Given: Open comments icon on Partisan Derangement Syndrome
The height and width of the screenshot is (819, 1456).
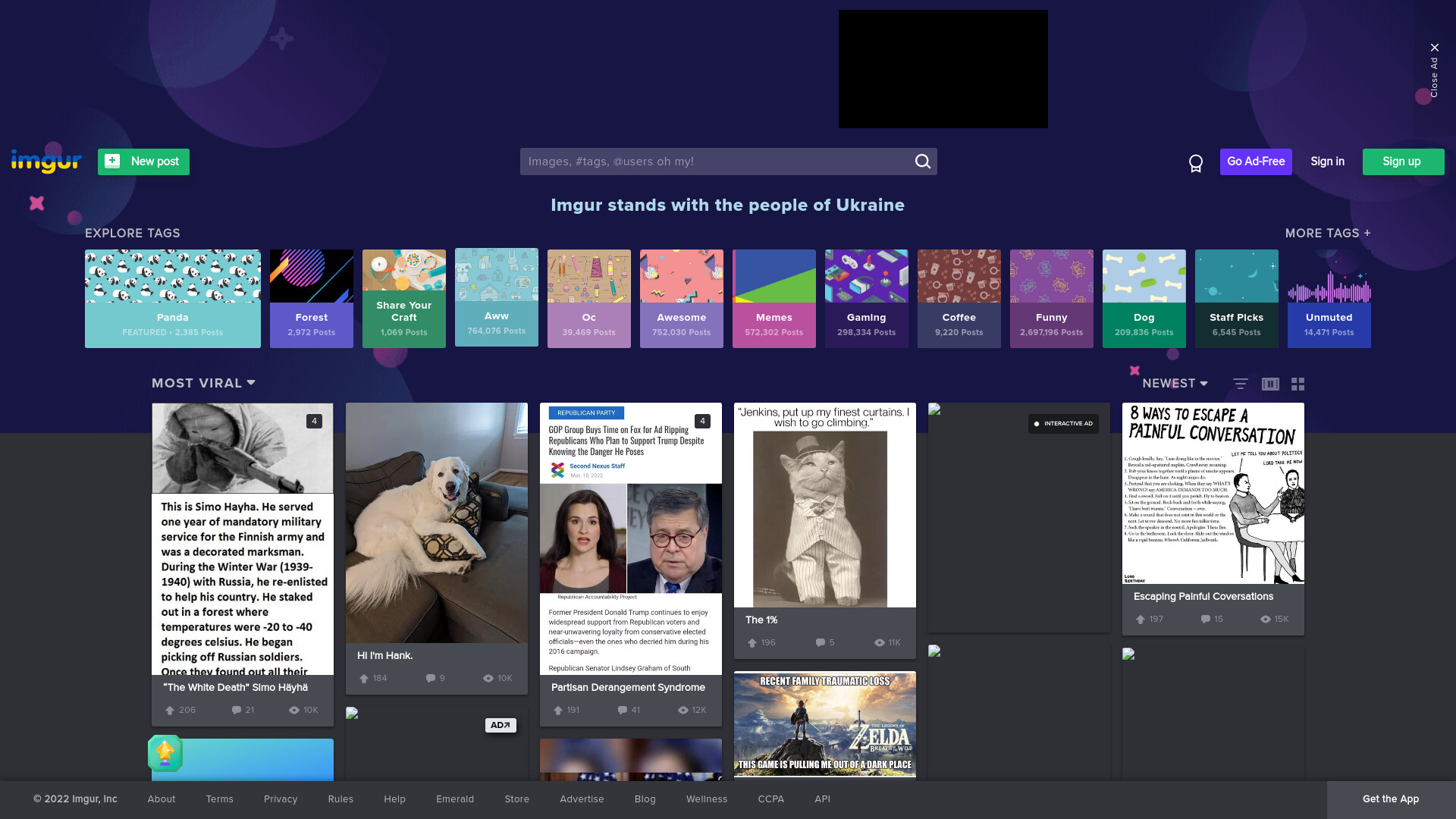Looking at the screenshot, I should point(623,711).
